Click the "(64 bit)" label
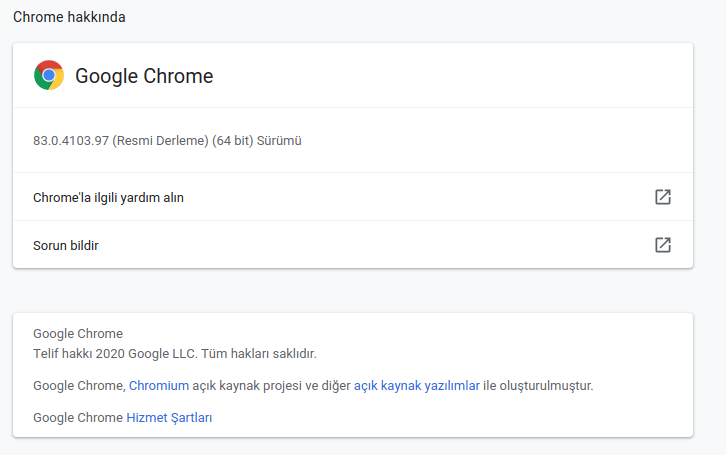726x455 pixels. coord(232,141)
